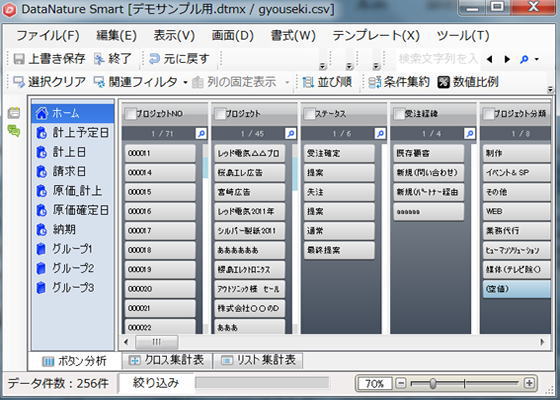Select グループ2 in the sidebar
560x400 pixels.
73,268
